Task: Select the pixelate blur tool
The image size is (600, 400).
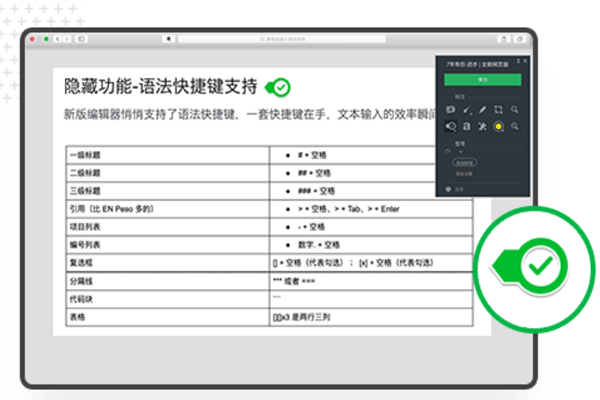Action: pos(484,127)
